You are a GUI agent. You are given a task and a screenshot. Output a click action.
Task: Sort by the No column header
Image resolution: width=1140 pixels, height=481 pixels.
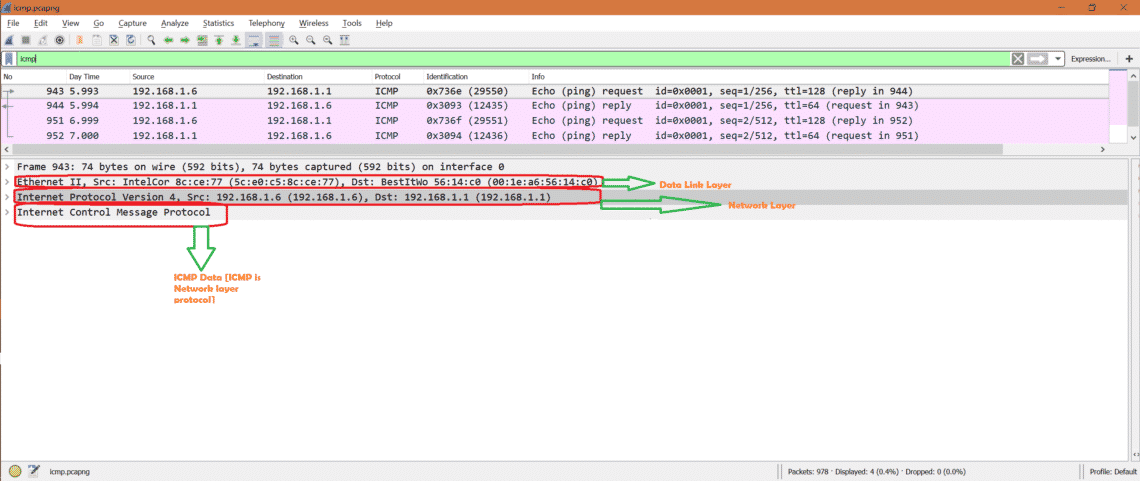coord(33,76)
